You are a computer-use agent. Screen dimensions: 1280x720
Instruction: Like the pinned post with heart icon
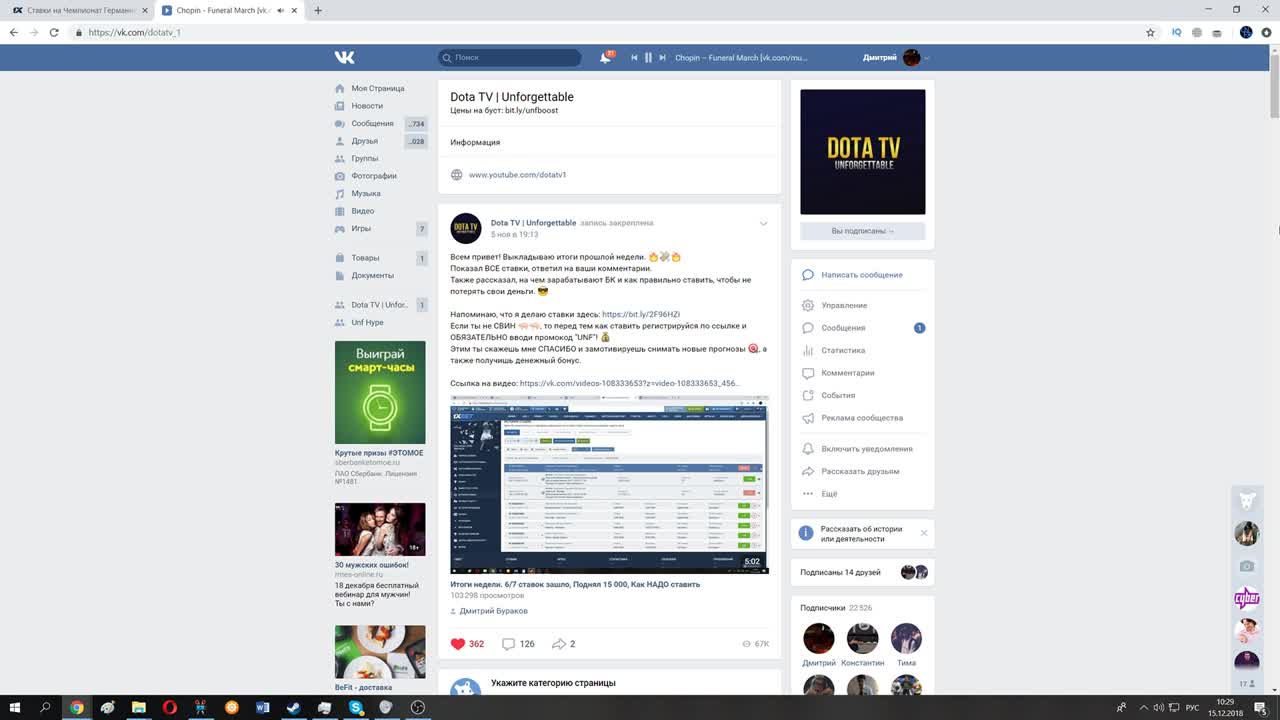[x=458, y=644]
